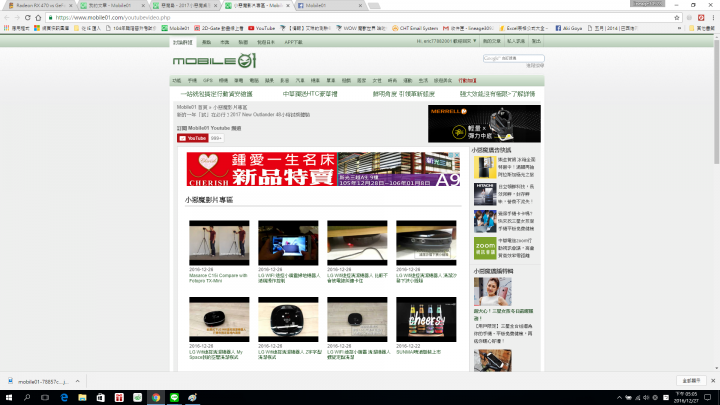Viewport: 720px width, 405px height.
Task: Click the Google site search field
Action: point(513,58)
